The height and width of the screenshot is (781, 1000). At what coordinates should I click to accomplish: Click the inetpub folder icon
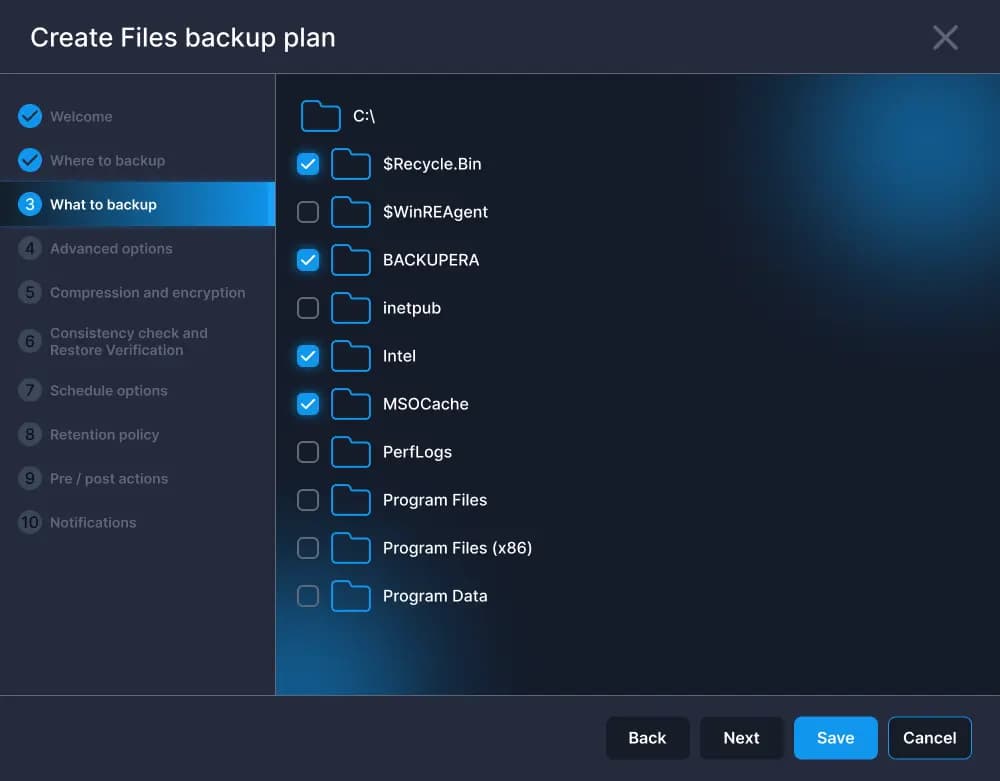point(351,308)
